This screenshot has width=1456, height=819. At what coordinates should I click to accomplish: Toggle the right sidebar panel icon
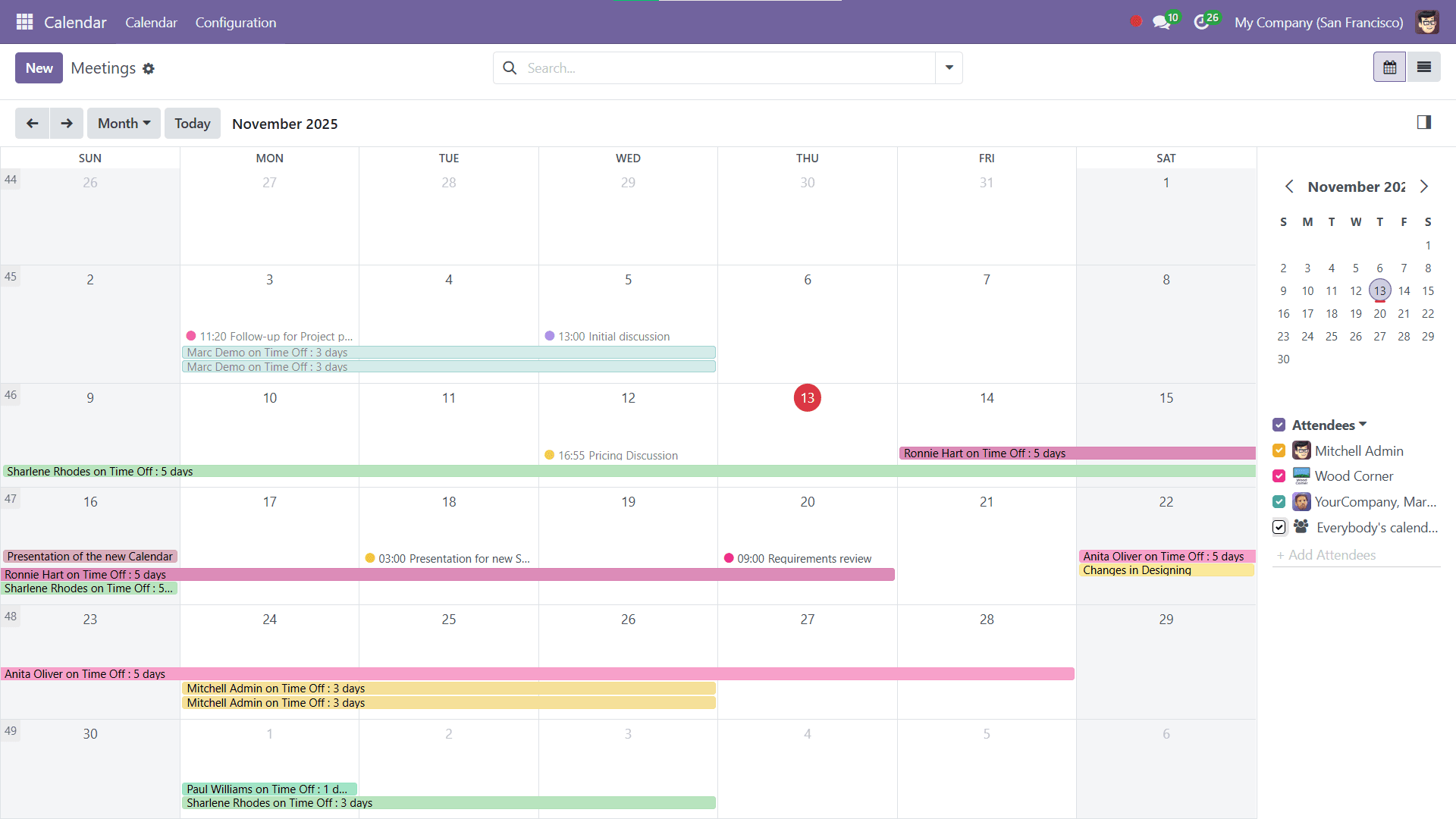[x=1424, y=122]
